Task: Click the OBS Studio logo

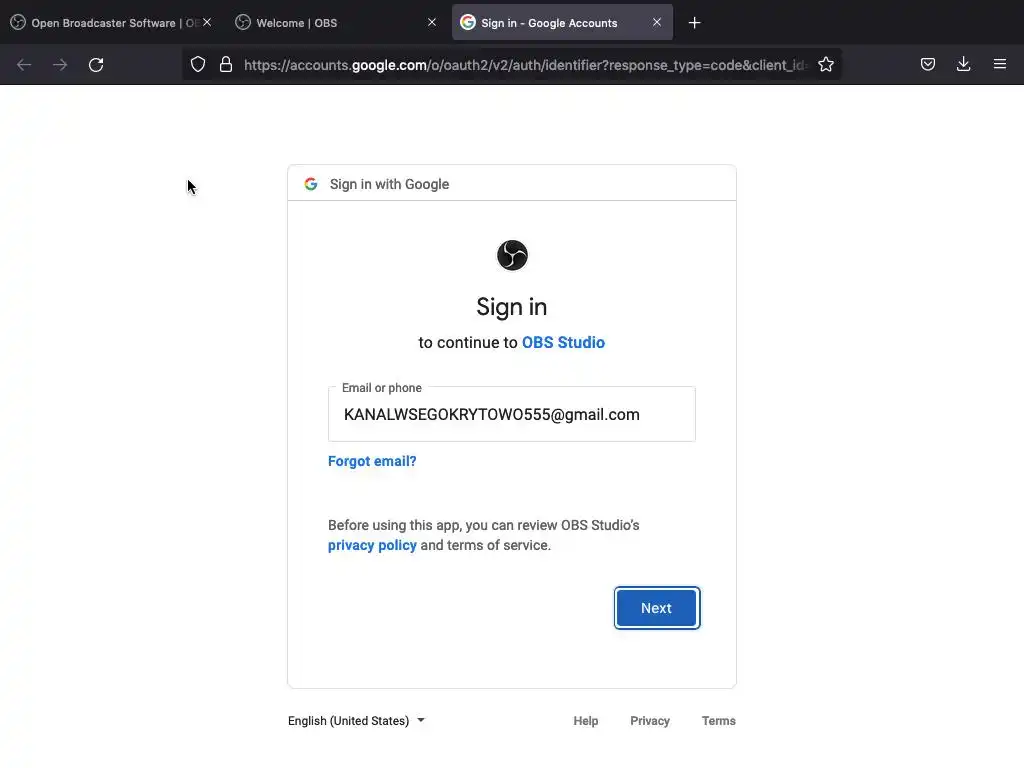Action: point(512,255)
